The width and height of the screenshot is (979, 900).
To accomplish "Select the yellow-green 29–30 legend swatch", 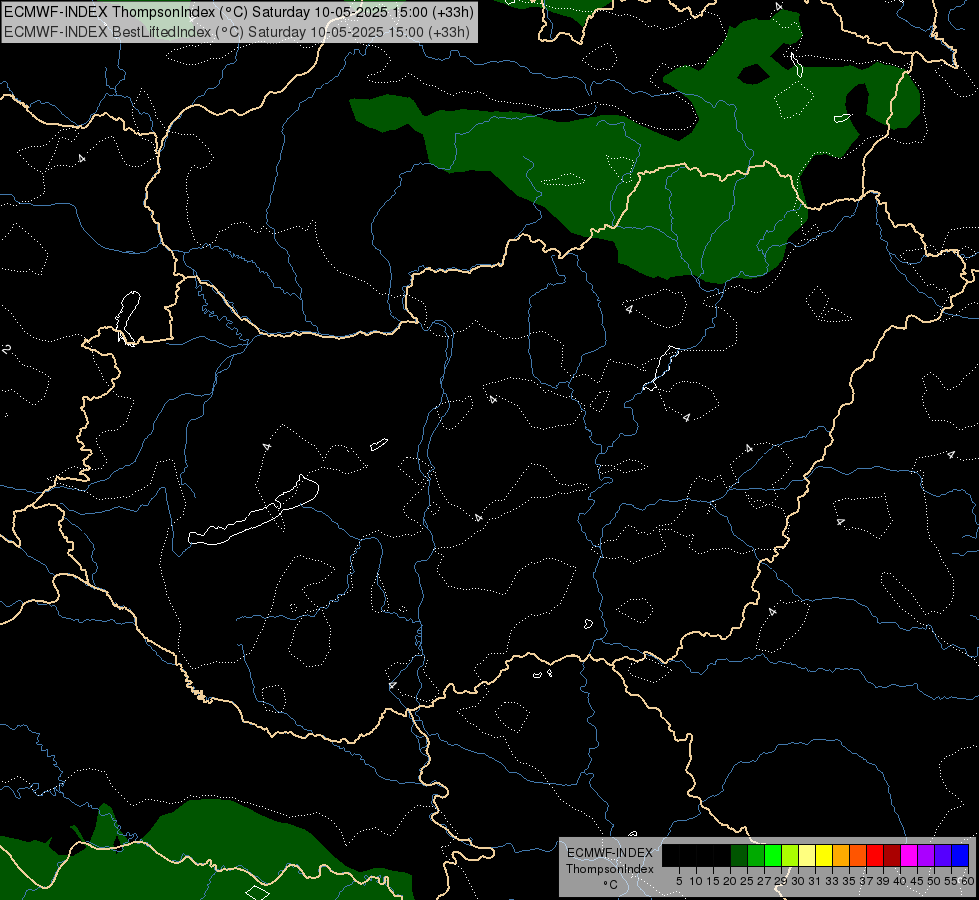I will (790, 856).
